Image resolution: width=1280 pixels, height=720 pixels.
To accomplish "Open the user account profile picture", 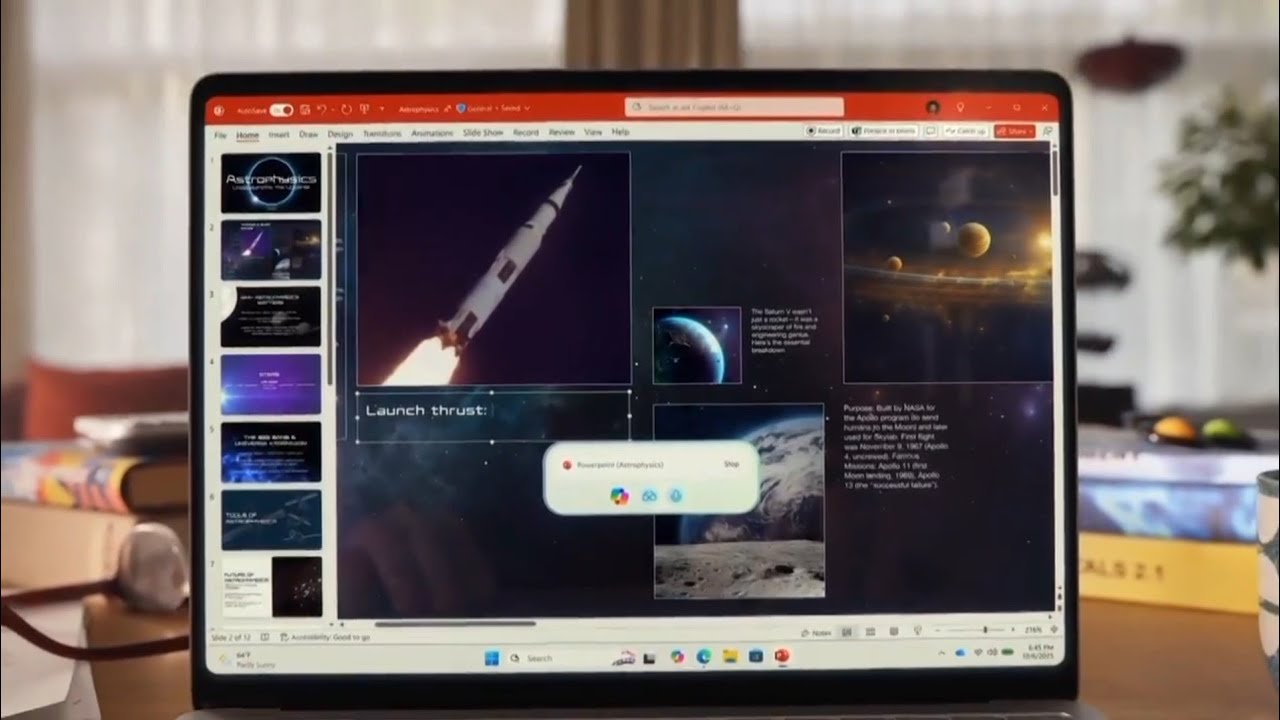I will pos(933,107).
